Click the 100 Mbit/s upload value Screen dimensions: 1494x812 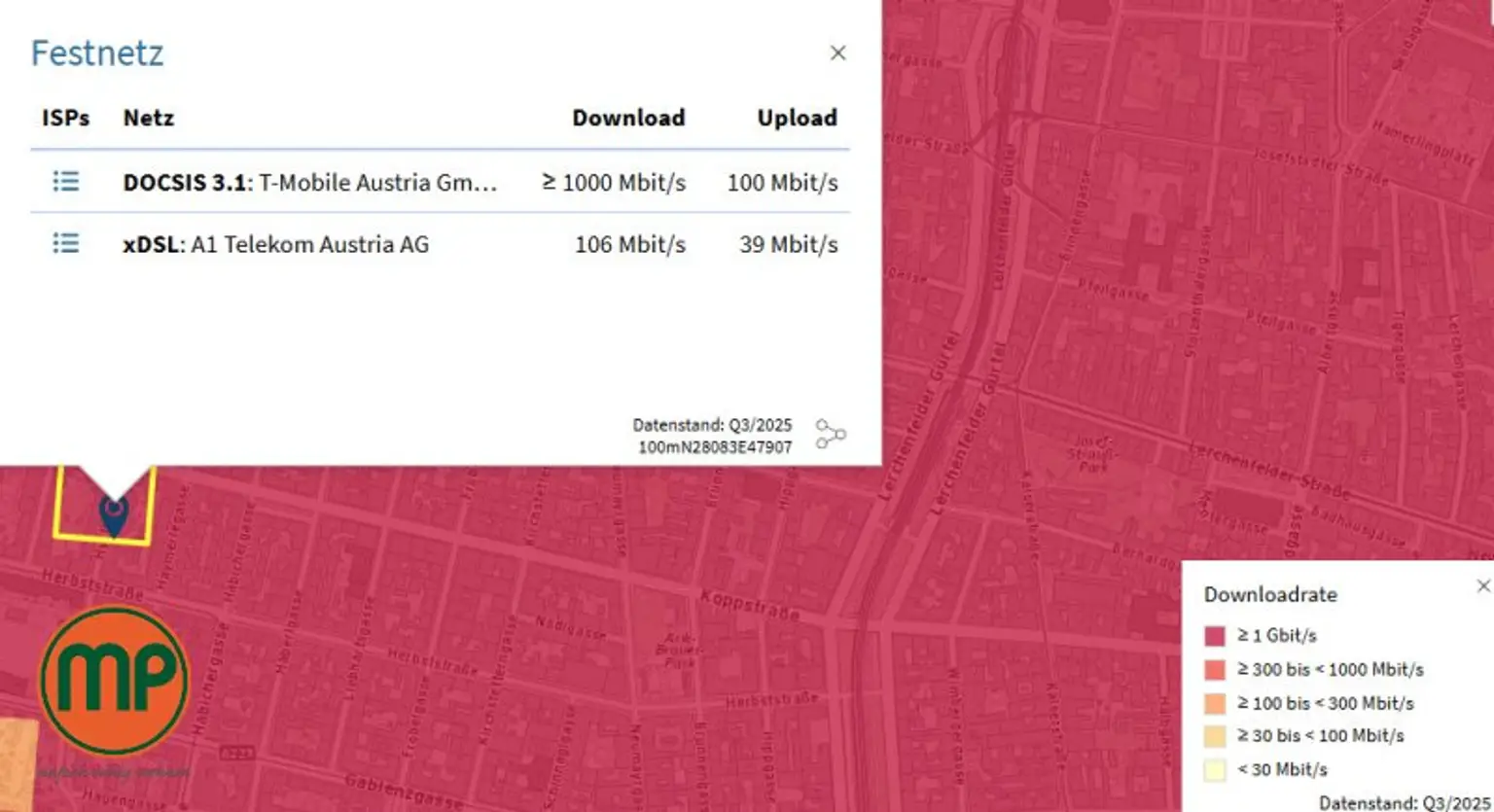coord(783,183)
